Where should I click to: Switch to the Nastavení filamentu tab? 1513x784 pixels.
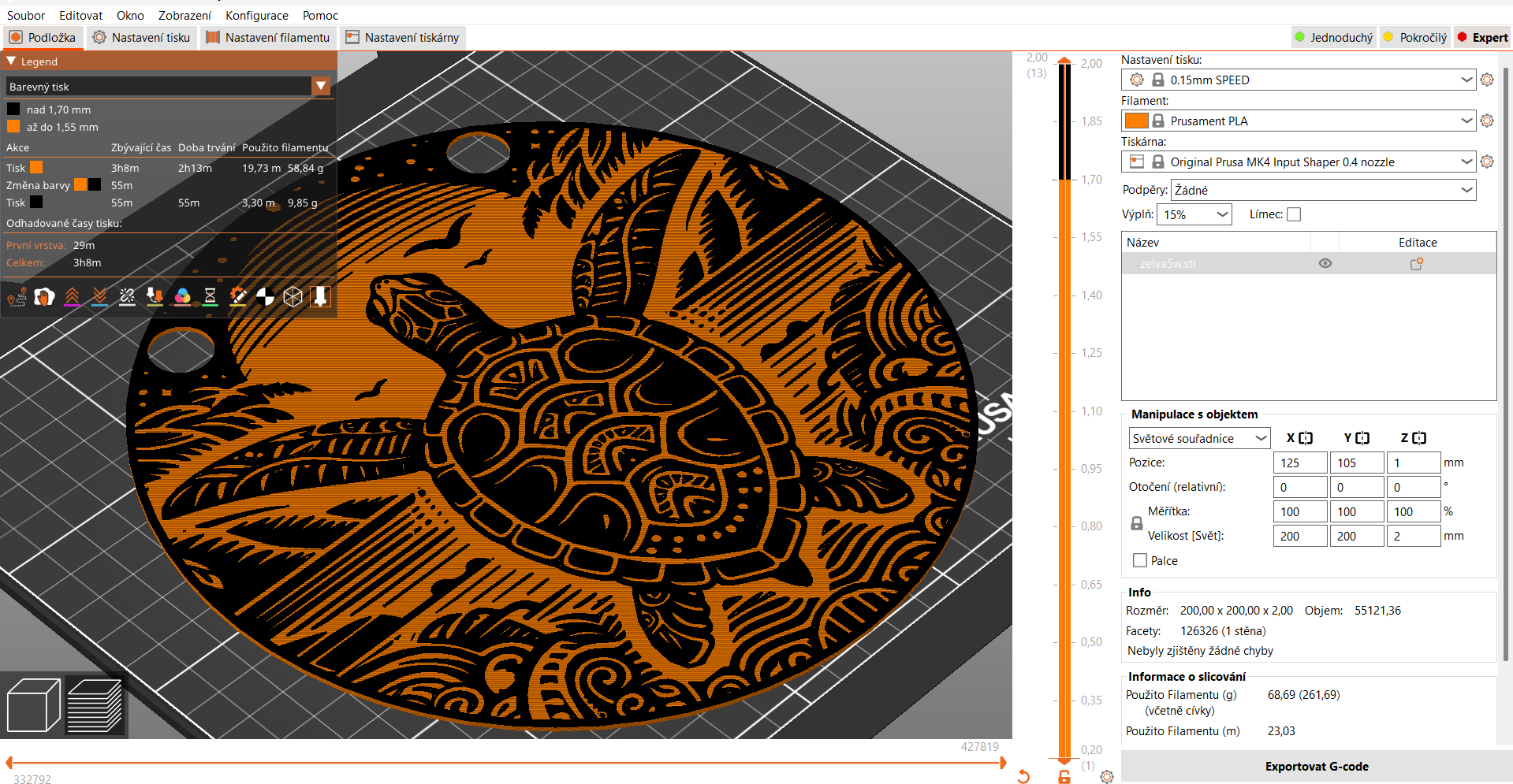click(x=268, y=37)
